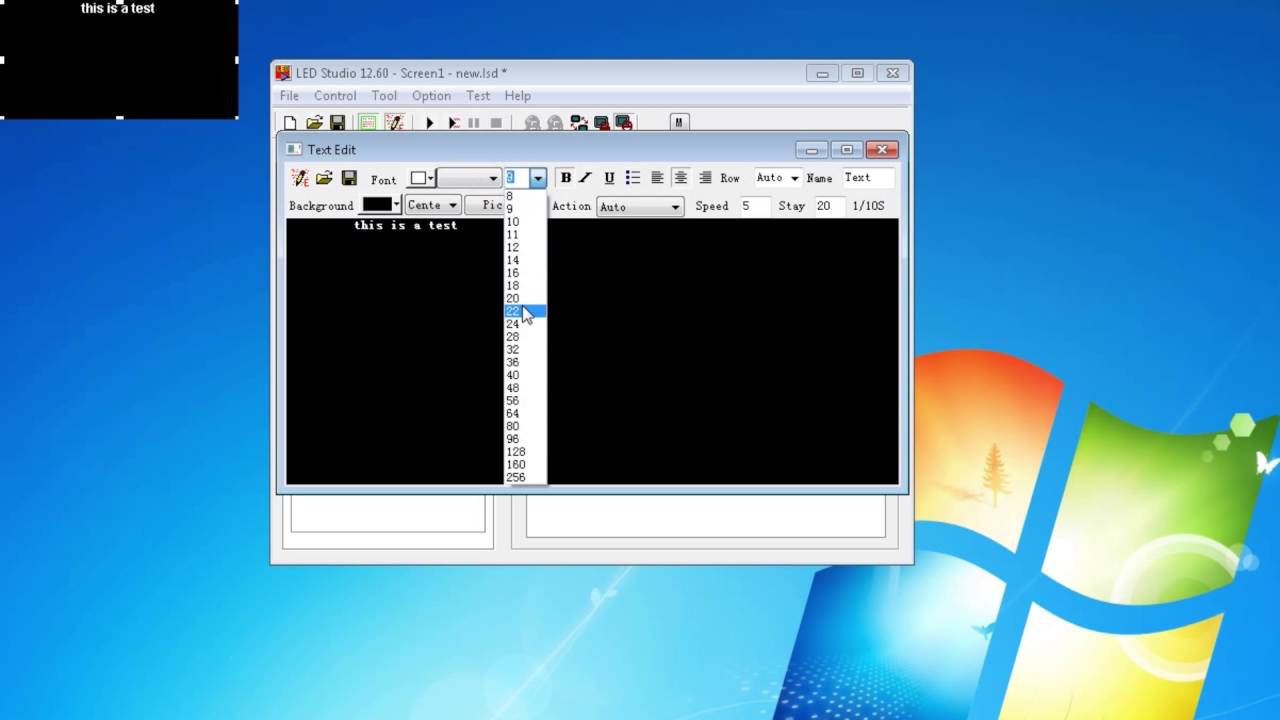
Task: Click the first gray user icon
Action: (x=532, y=123)
